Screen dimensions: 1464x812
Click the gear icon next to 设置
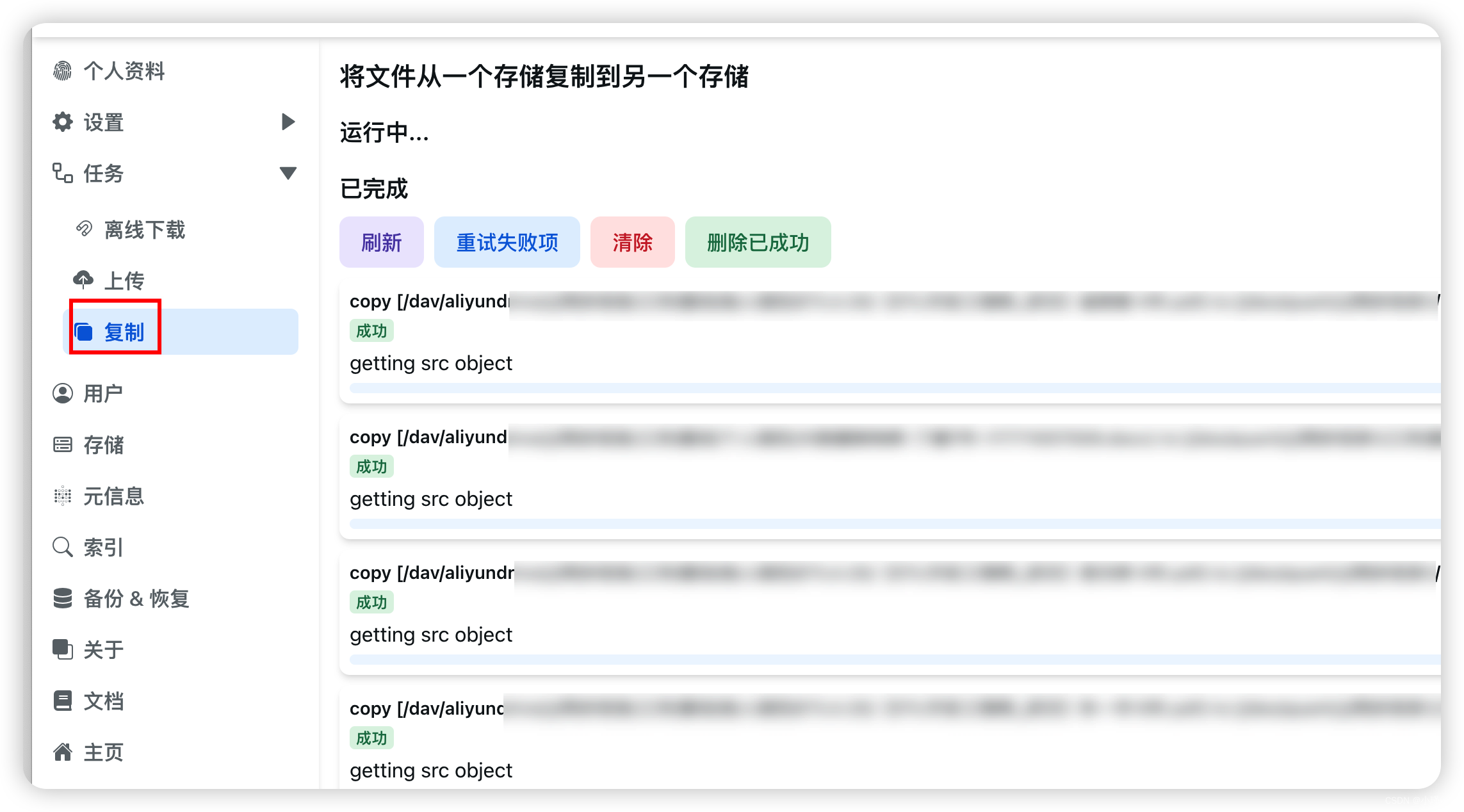click(63, 122)
